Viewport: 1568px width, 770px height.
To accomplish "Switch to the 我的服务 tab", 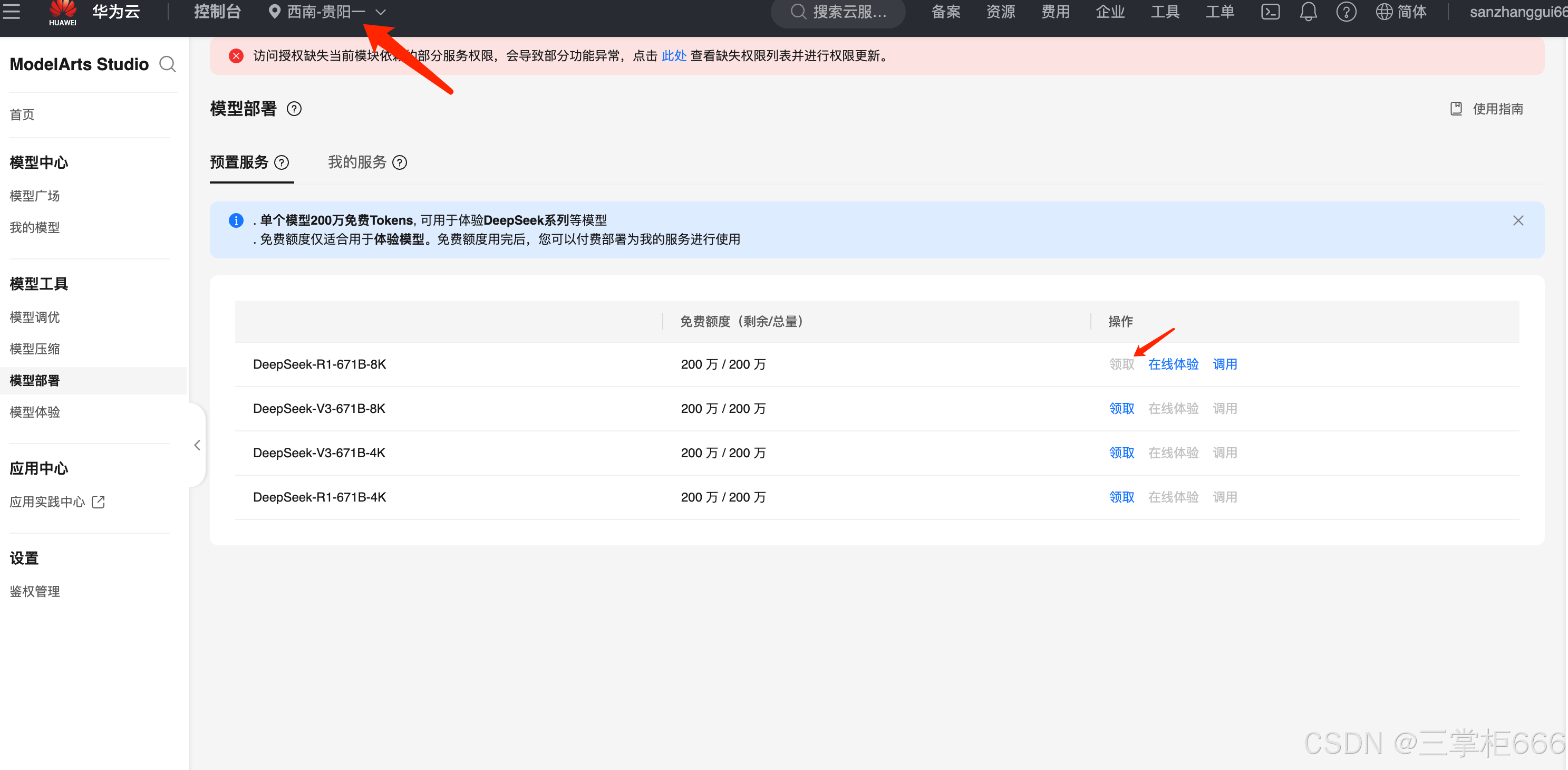I will click(x=357, y=162).
